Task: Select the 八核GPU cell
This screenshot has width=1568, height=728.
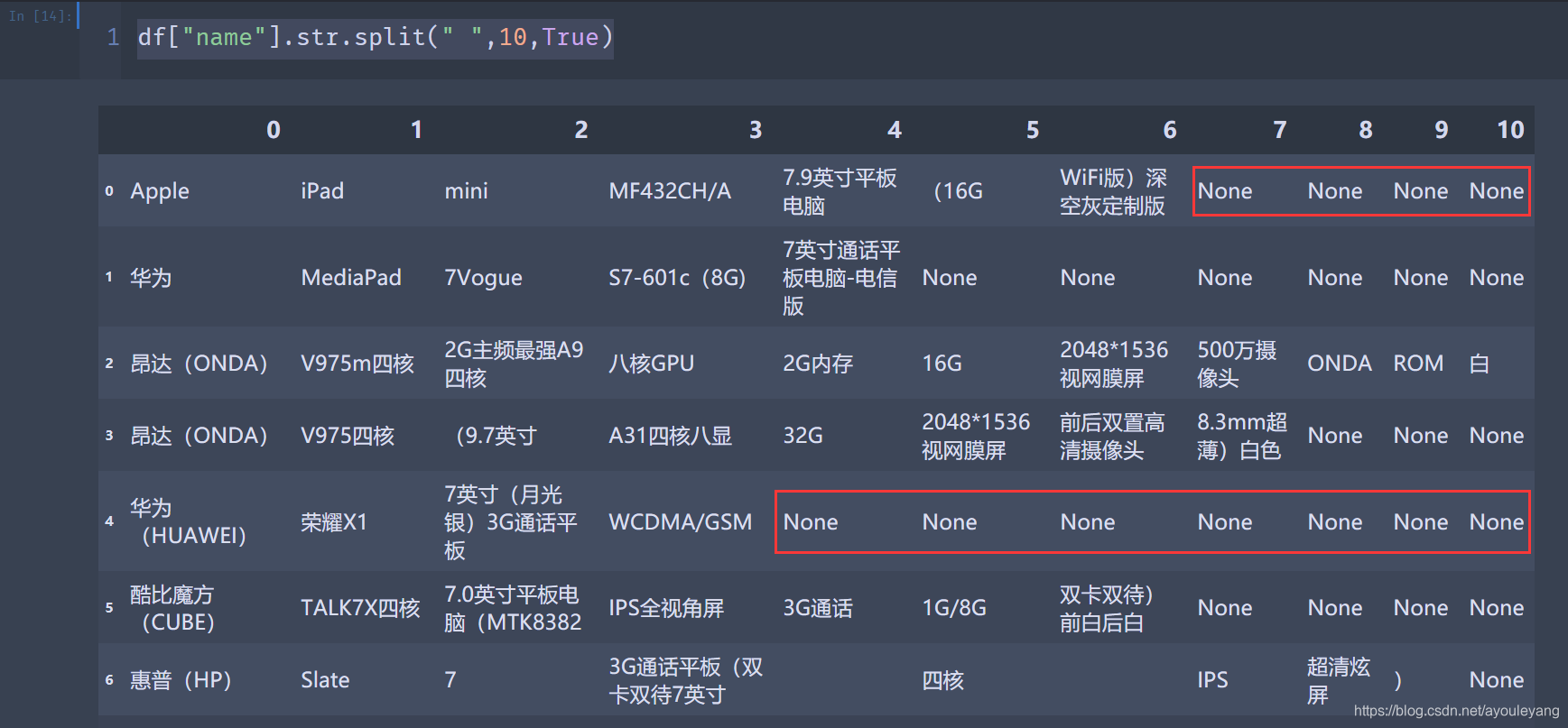Action: (651, 364)
